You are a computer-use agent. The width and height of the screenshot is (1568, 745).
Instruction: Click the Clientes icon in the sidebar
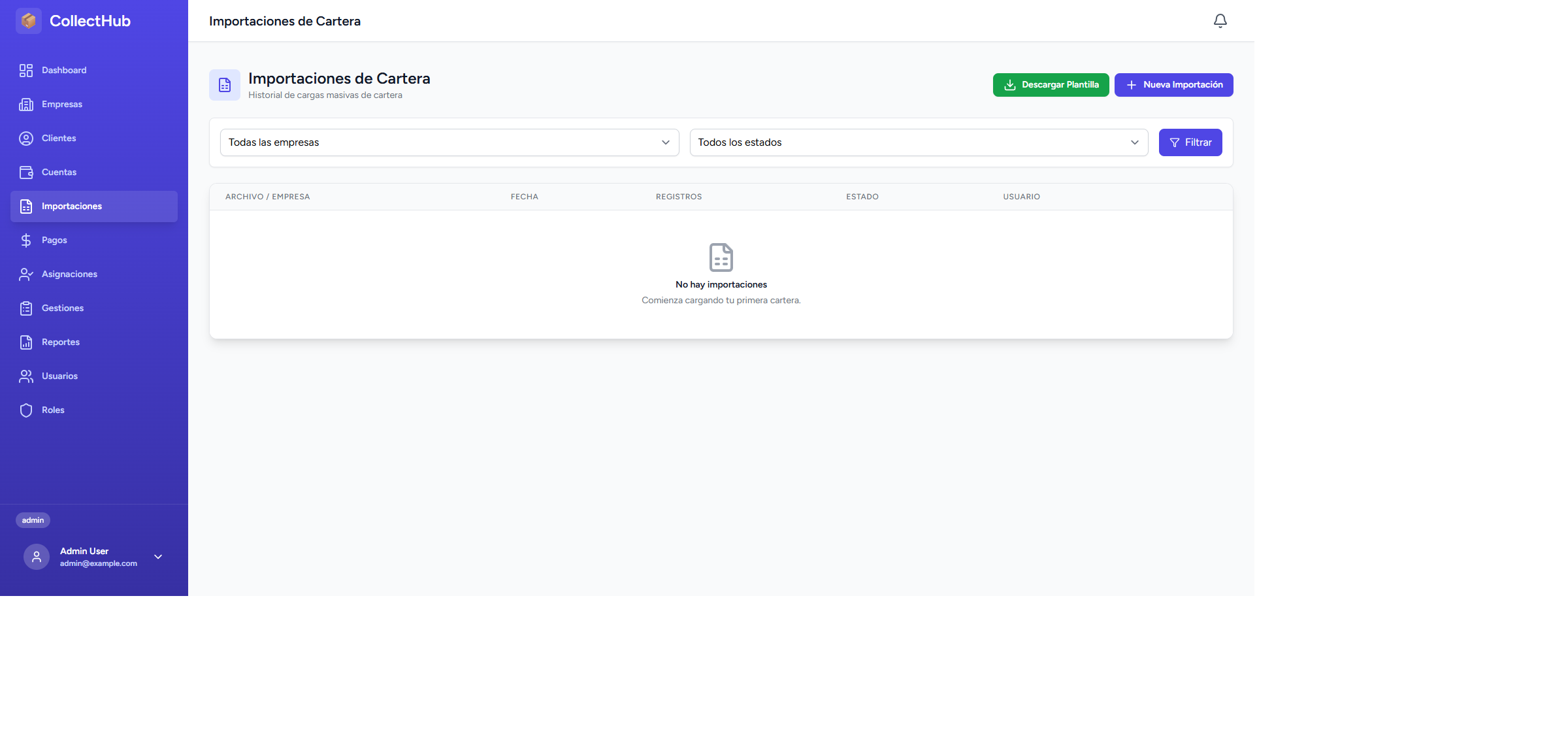pyautogui.click(x=26, y=138)
